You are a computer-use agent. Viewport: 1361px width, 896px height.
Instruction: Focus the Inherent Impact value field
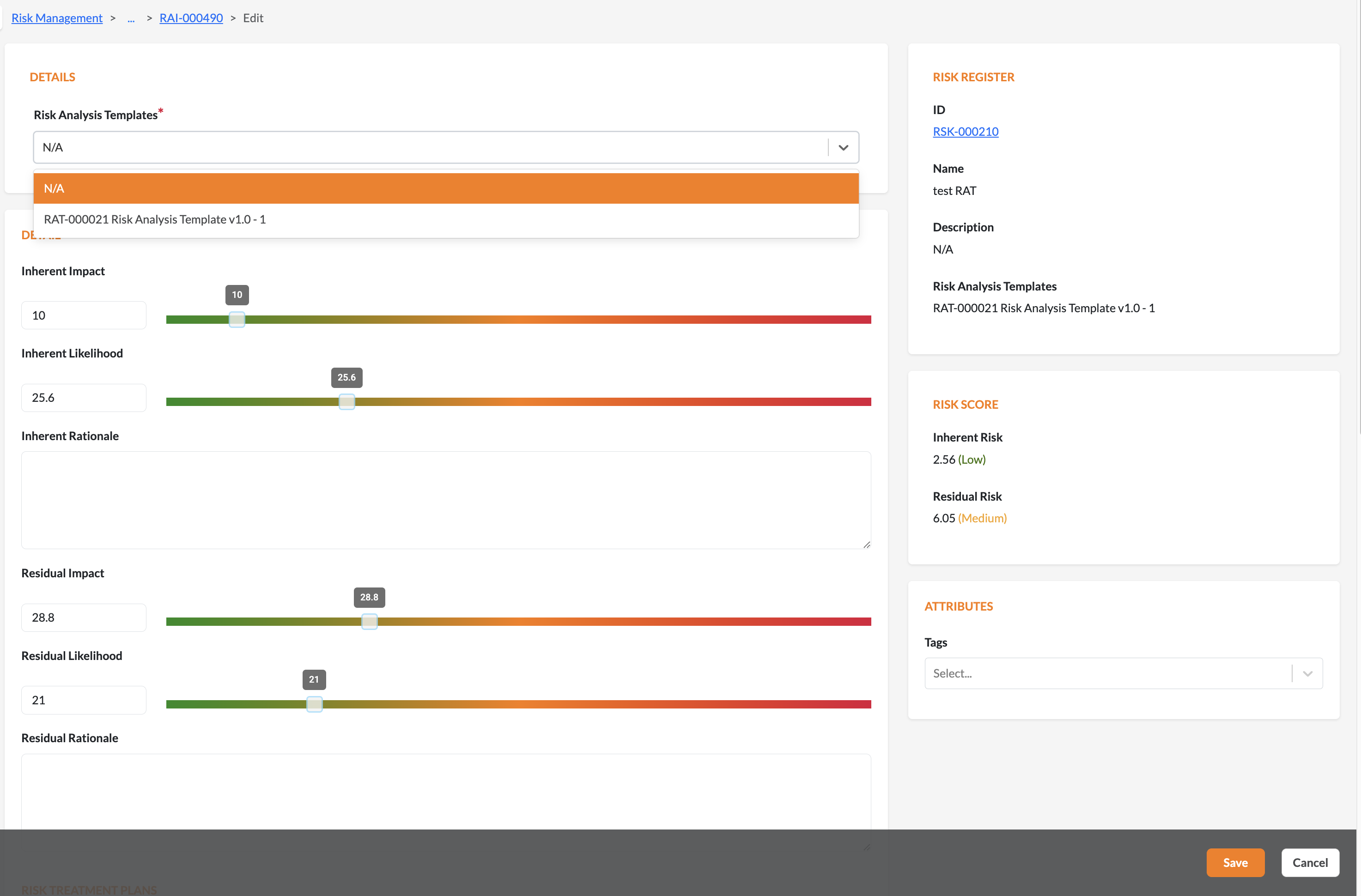84,315
